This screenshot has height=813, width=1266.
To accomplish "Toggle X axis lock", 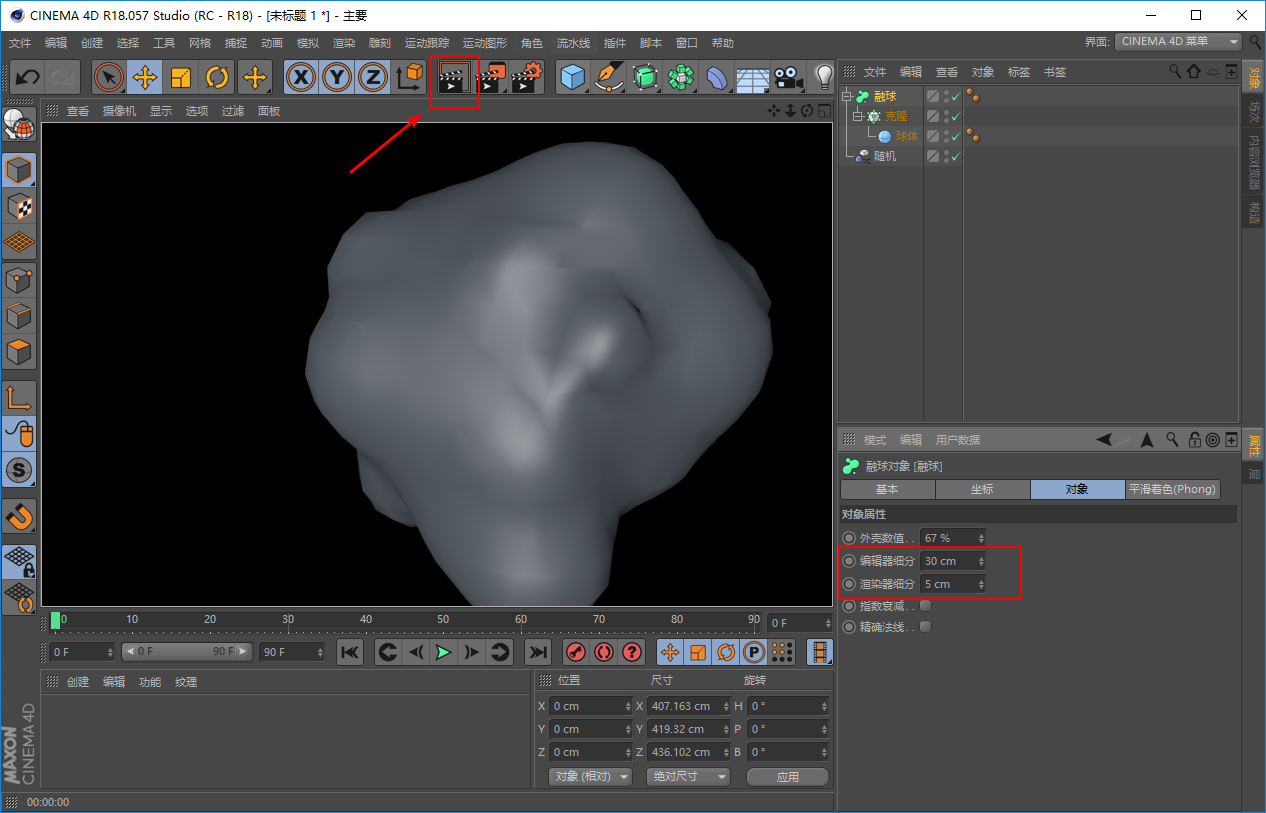I will [x=301, y=77].
